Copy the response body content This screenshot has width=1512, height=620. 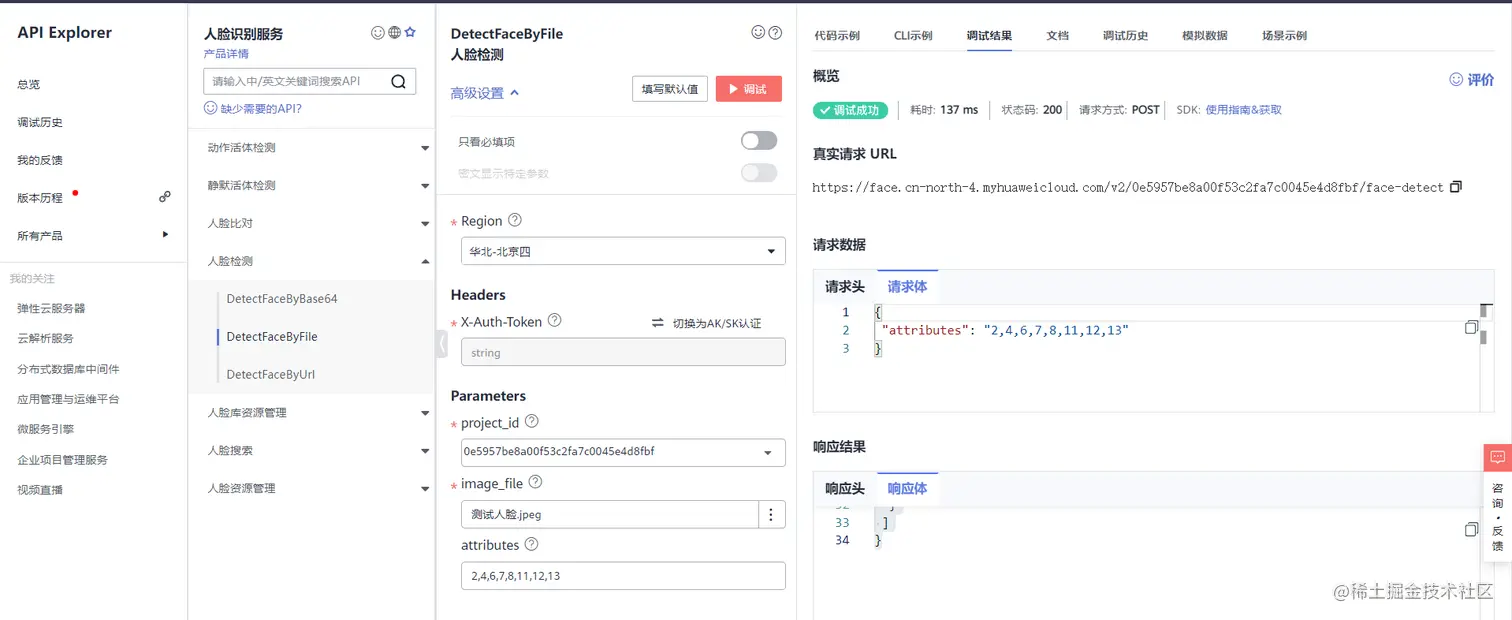coord(1471,529)
